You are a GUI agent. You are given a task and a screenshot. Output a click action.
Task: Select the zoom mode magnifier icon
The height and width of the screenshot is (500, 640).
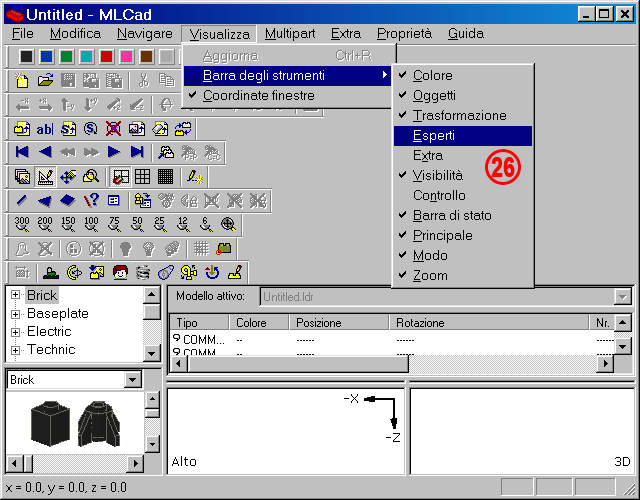(x=91, y=177)
